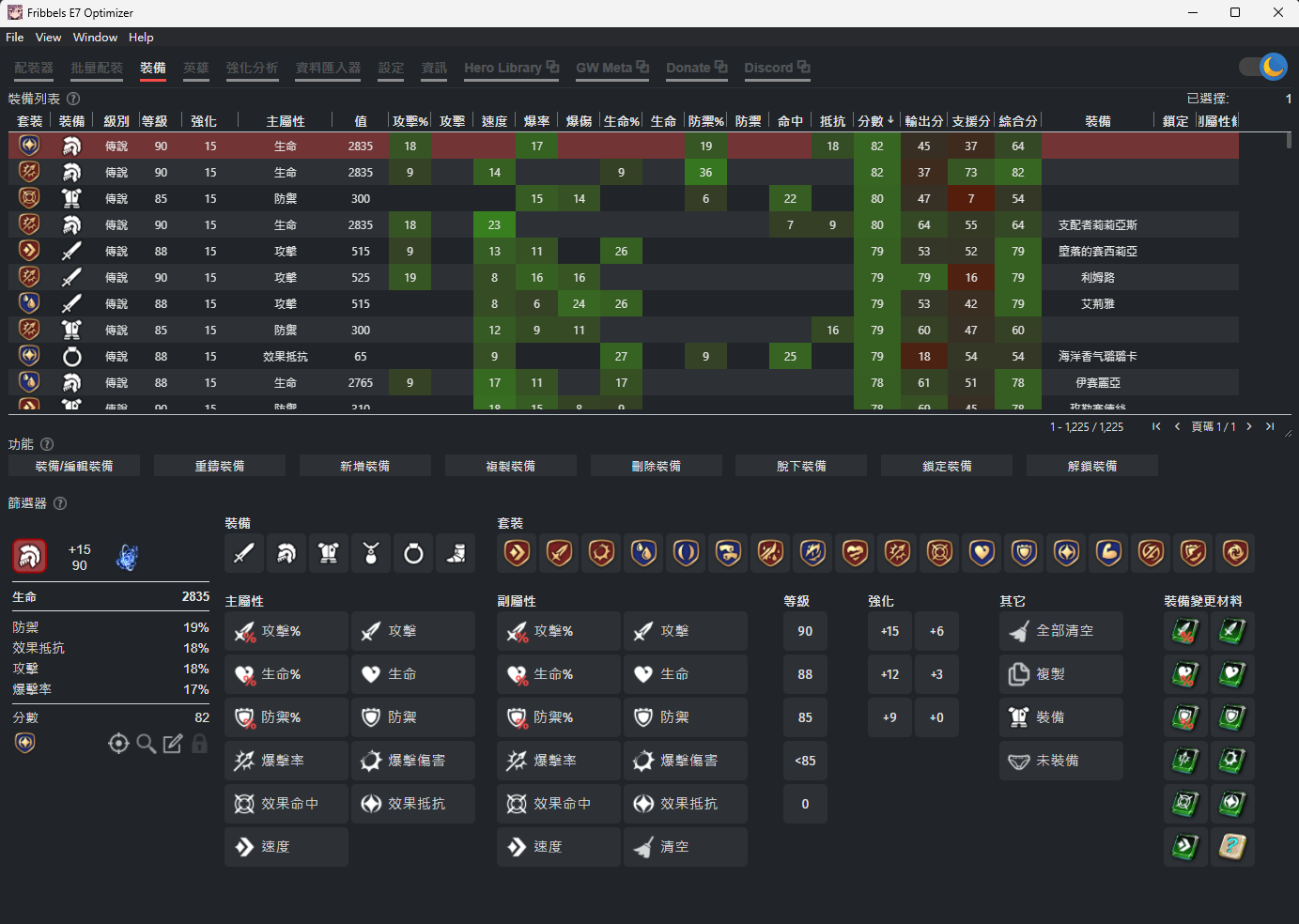
Task: Select the question mark modification material icon
Action: pyautogui.click(x=1231, y=847)
